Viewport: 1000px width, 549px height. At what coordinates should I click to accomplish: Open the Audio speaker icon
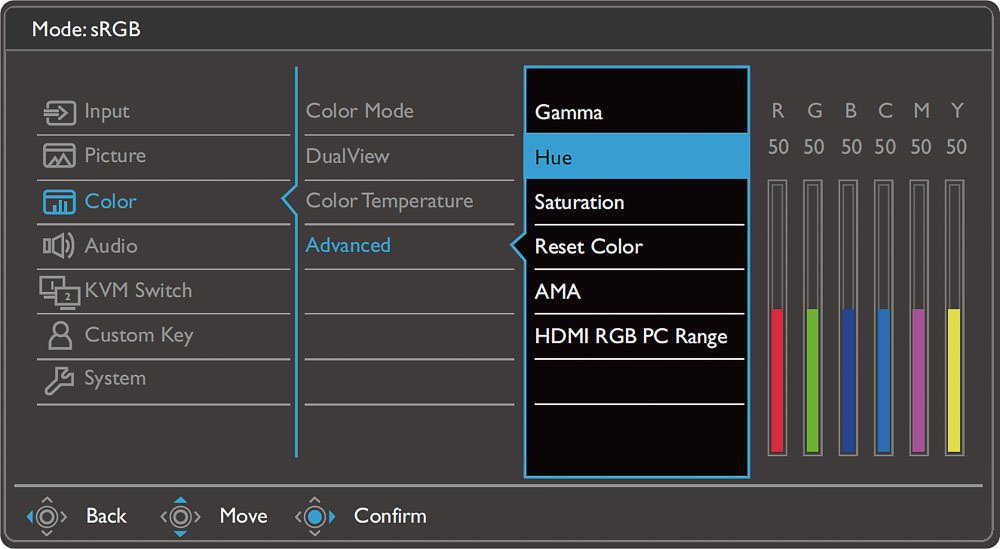point(59,246)
